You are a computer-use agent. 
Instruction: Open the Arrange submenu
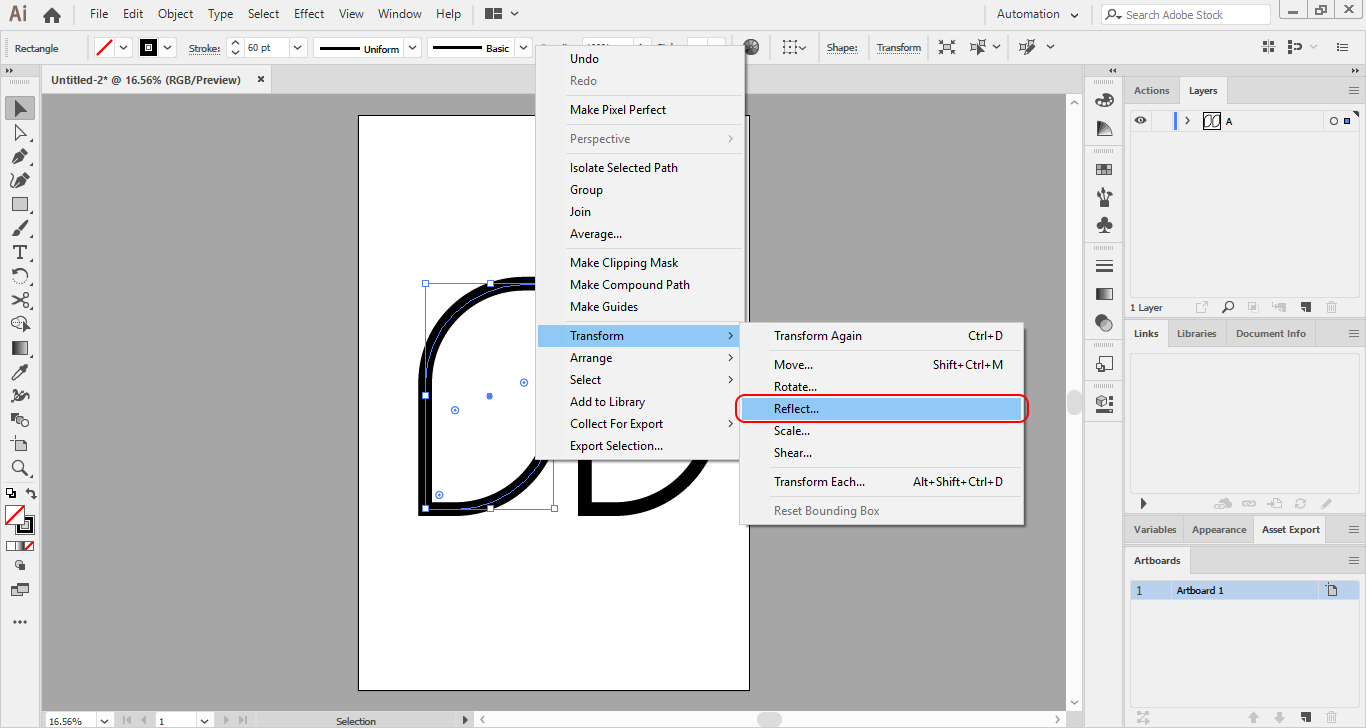(x=640, y=358)
